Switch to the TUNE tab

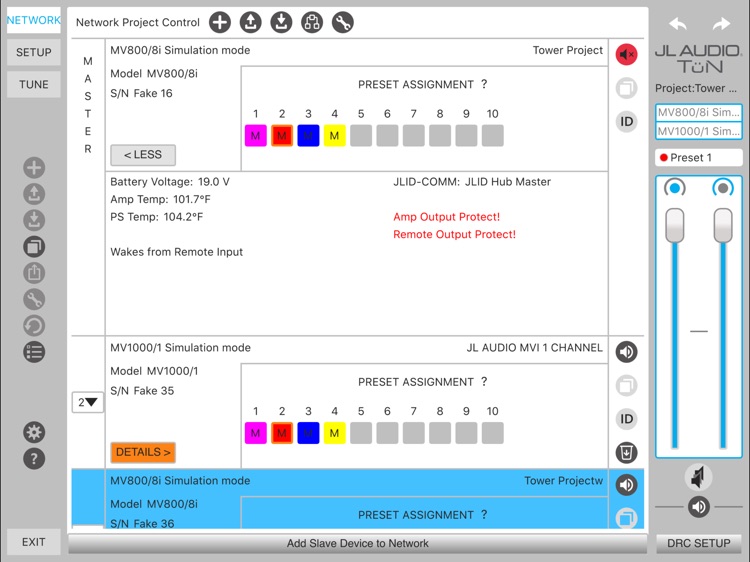(x=33, y=84)
